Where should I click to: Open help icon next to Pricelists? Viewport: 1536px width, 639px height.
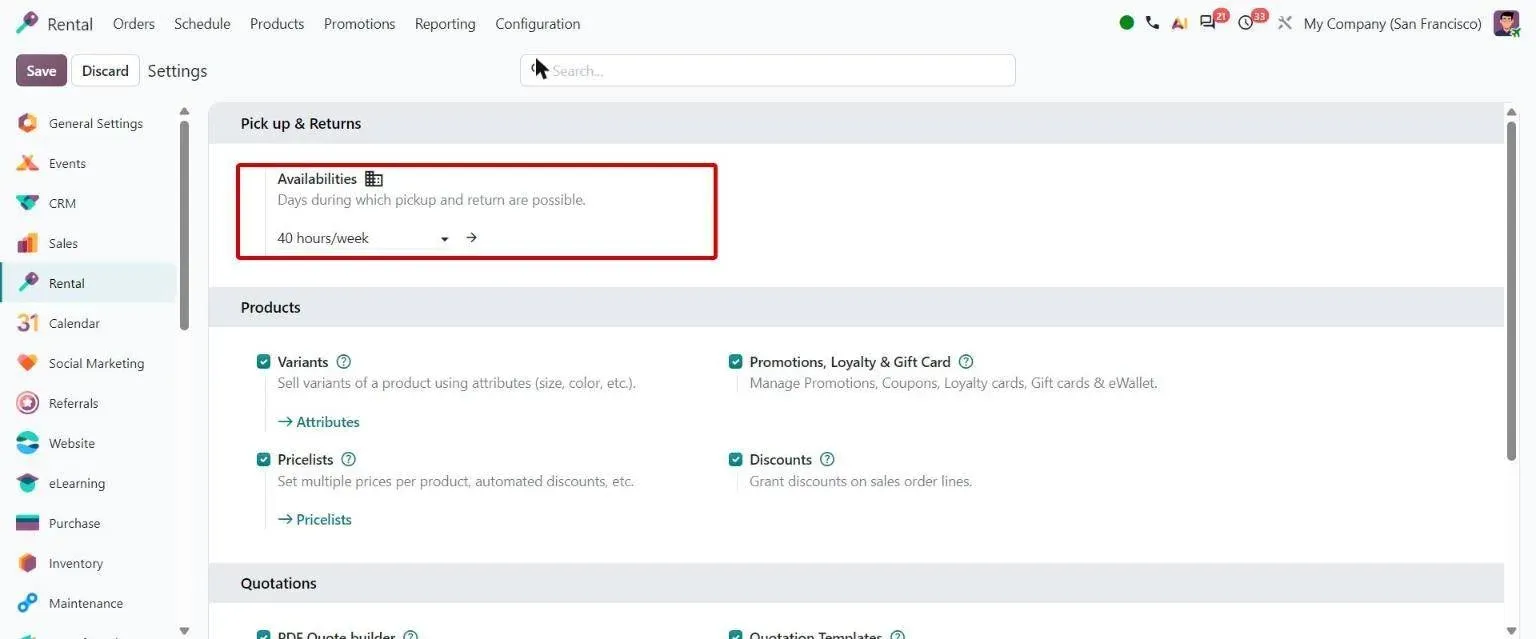coord(348,460)
